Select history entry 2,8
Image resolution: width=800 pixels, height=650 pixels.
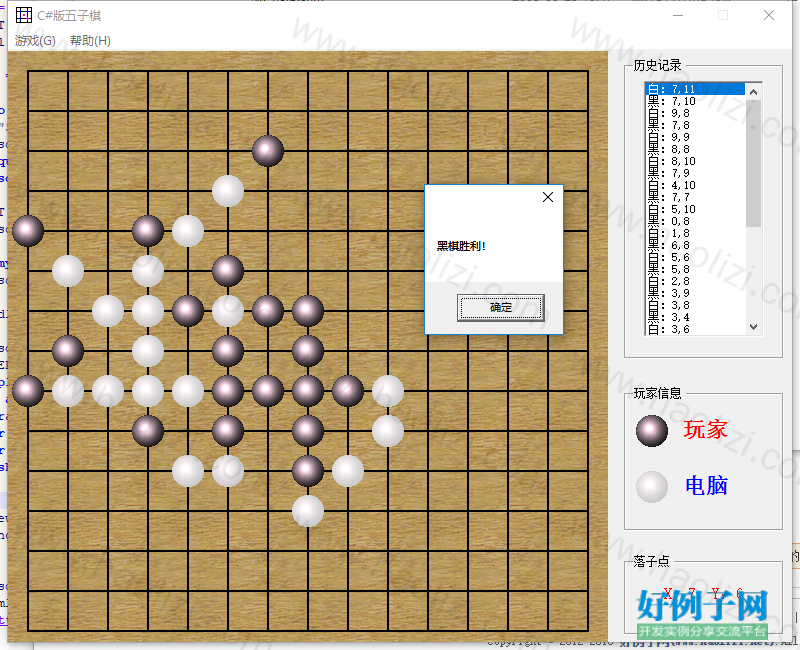(695, 281)
